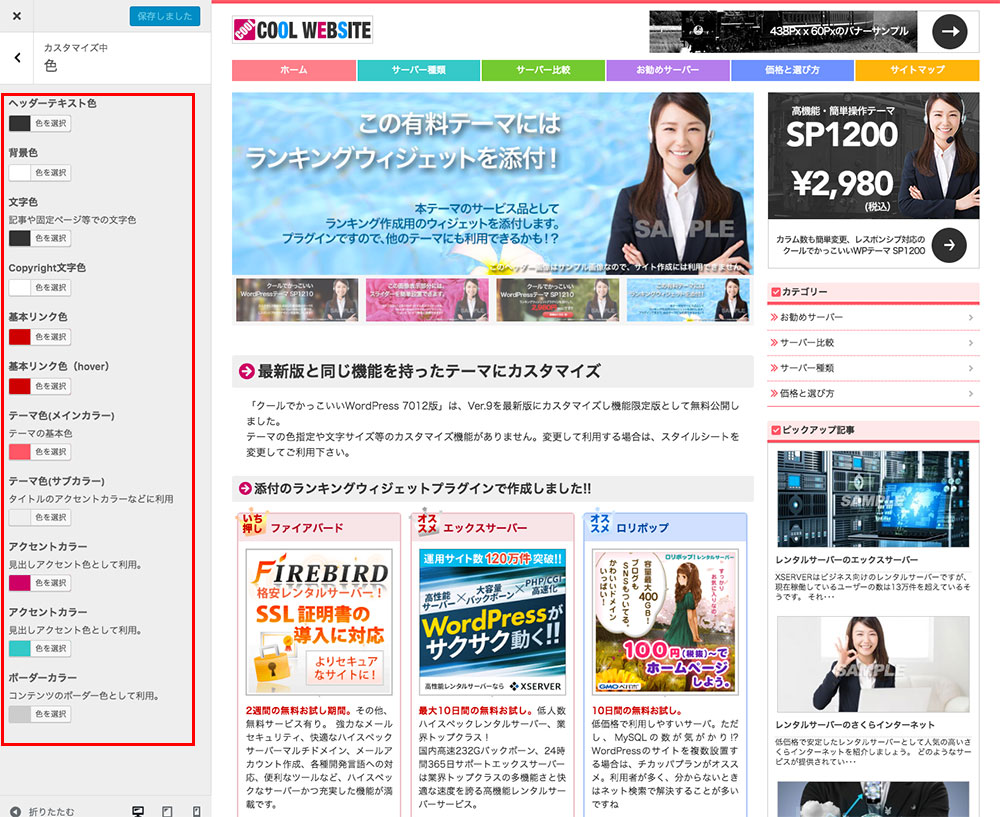Open the SP1200 ¥2,980 sidebar banner

pyautogui.click(x=873, y=156)
